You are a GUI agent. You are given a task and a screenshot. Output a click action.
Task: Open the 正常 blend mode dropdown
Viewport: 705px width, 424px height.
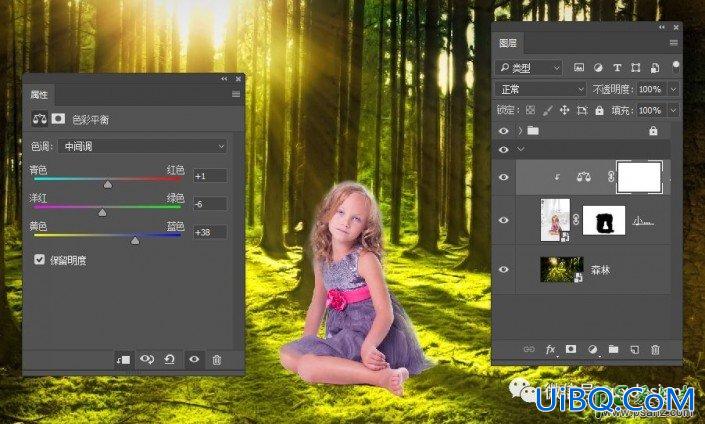pyautogui.click(x=540, y=89)
